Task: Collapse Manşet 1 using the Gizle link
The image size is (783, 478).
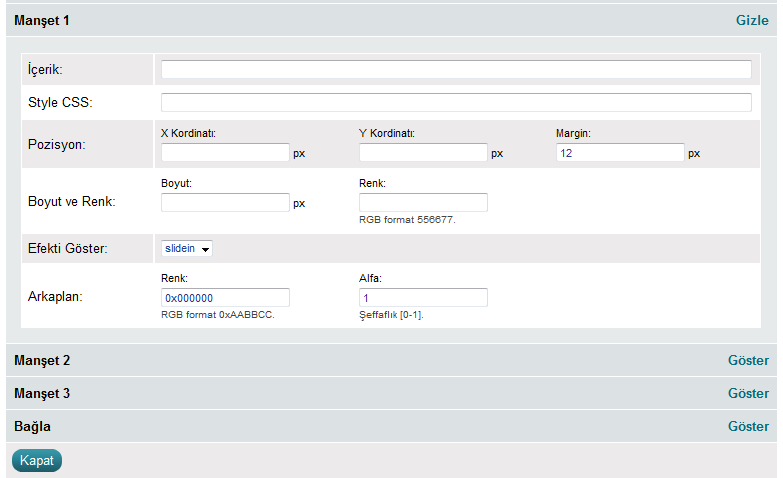Action: tap(751, 20)
